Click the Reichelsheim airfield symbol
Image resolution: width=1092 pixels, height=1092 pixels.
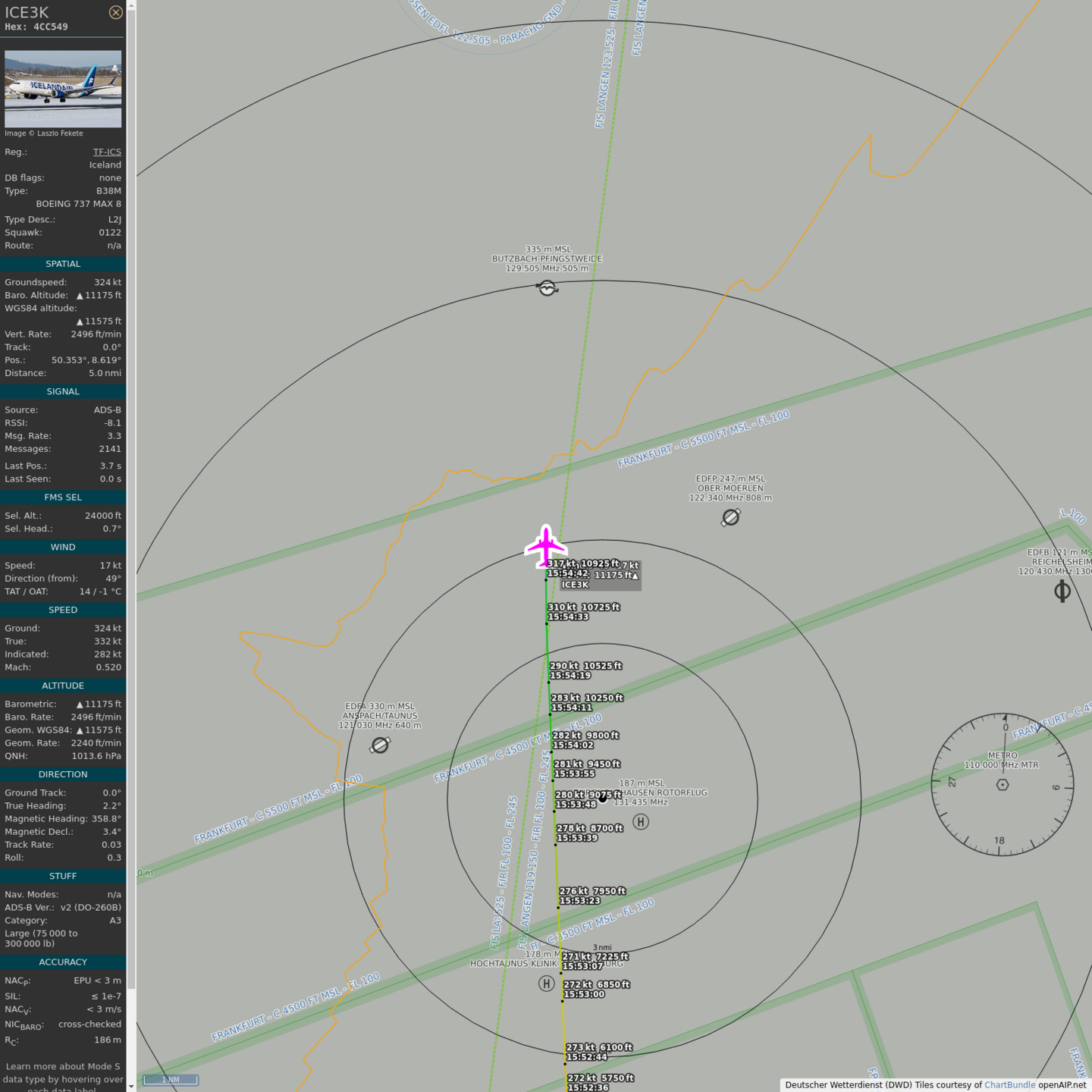pyautogui.click(x=1062, y=591)
